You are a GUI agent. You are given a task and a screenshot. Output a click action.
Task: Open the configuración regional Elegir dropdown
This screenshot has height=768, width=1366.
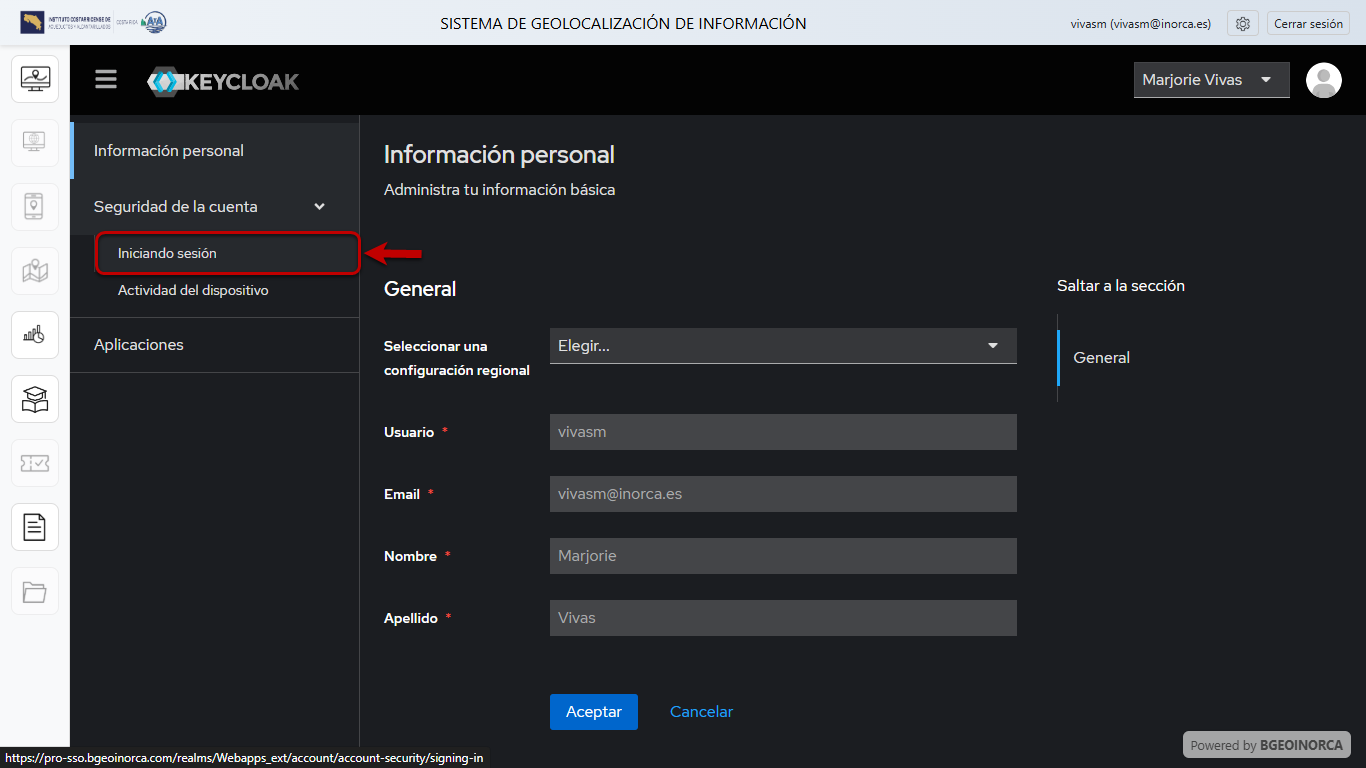[783, 346]
